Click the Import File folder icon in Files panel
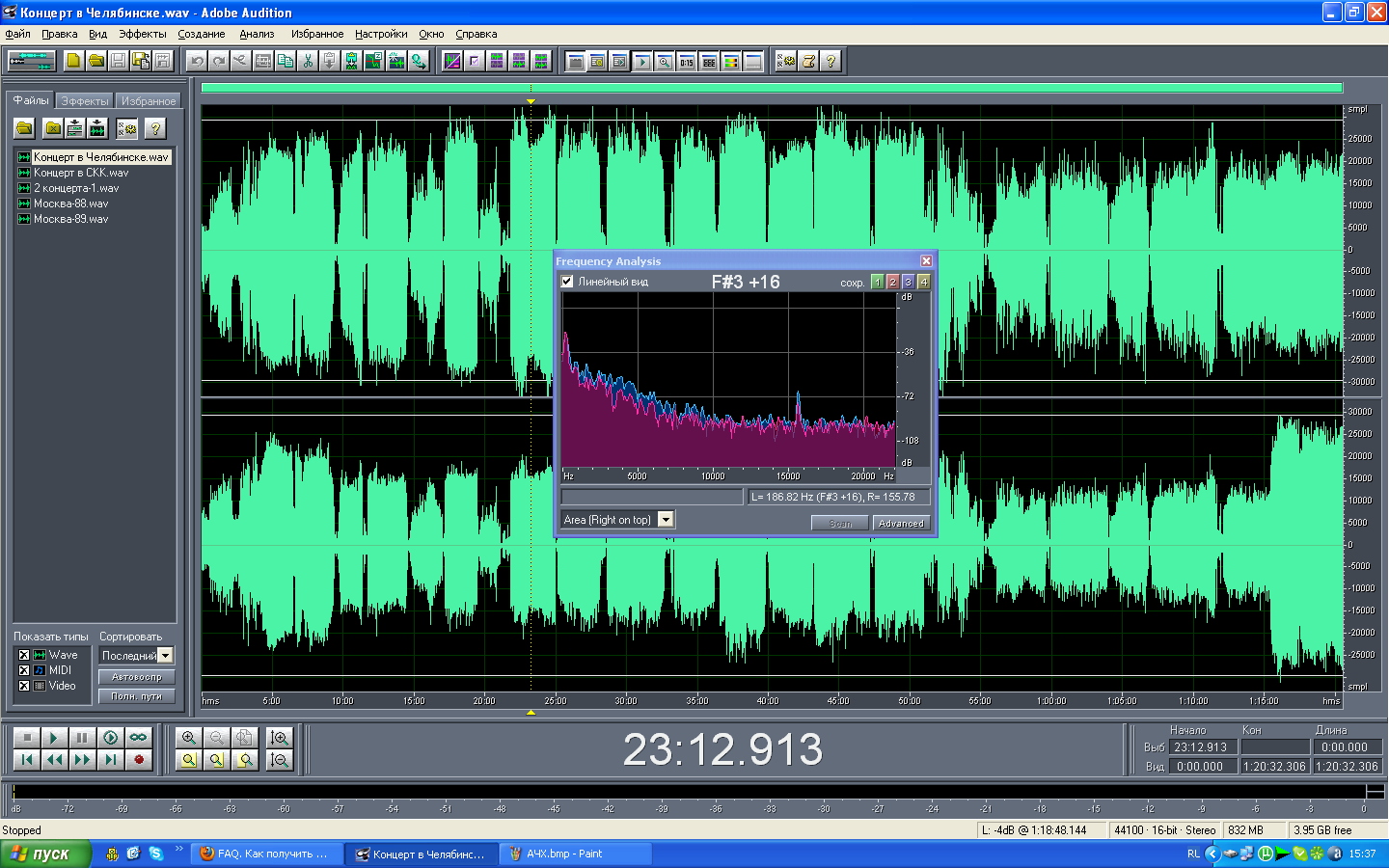This screenshot has width=1389, height=868. point(24,128)
